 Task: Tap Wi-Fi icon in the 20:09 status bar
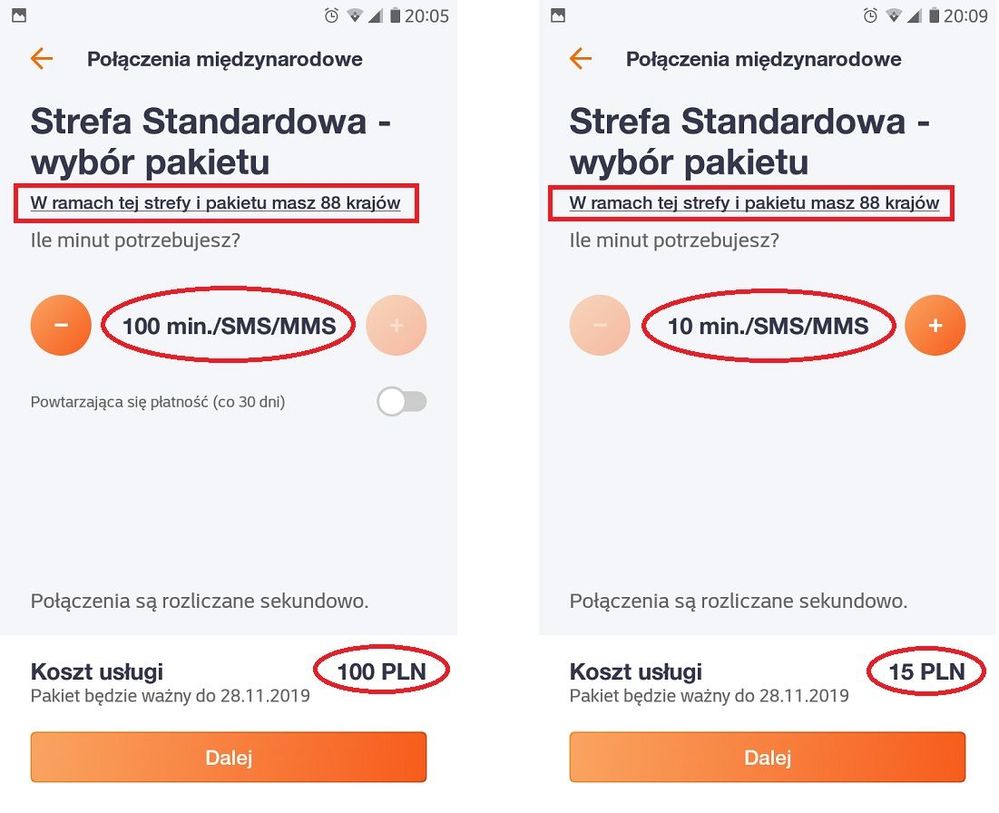pyautogui.click(x=893, y=16)
